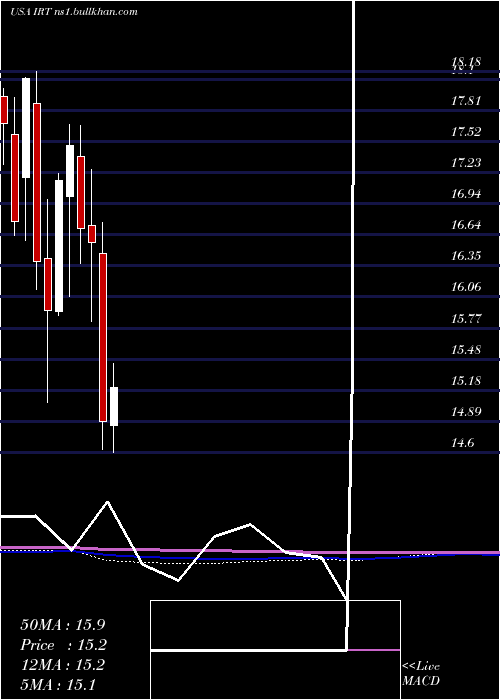Click the 16.35 price axis label
The height and width of the screenshot is (700, 500).
(x=466, y=256)
